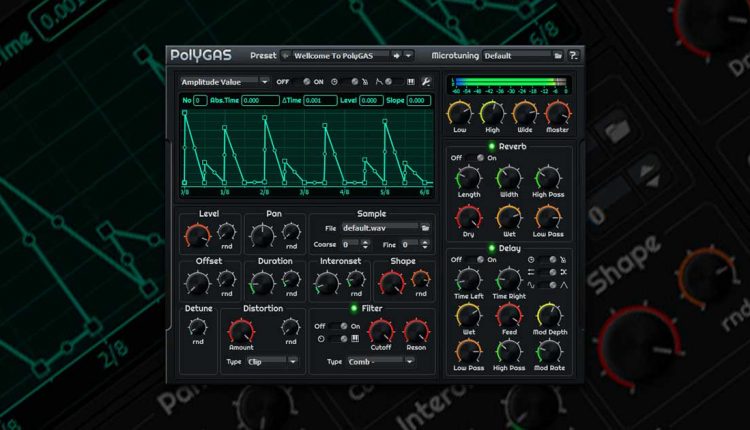This screenshot has width=750, height=430.
Task: Click the Master volume knob
Action: coord(557,113)
